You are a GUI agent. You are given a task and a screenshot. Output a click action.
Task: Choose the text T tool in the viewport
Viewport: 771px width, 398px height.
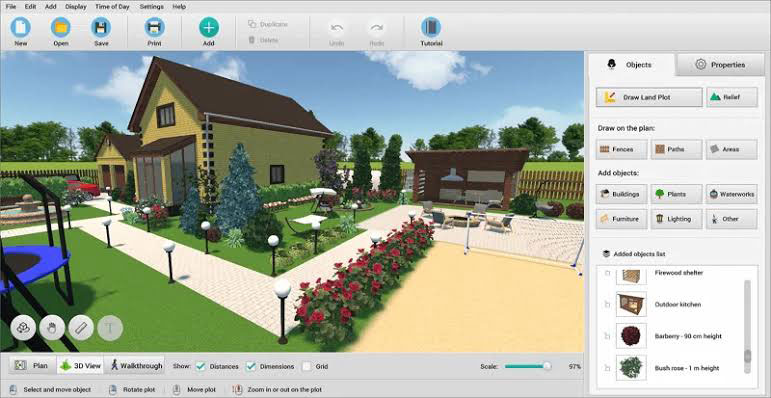click(110, 328)
